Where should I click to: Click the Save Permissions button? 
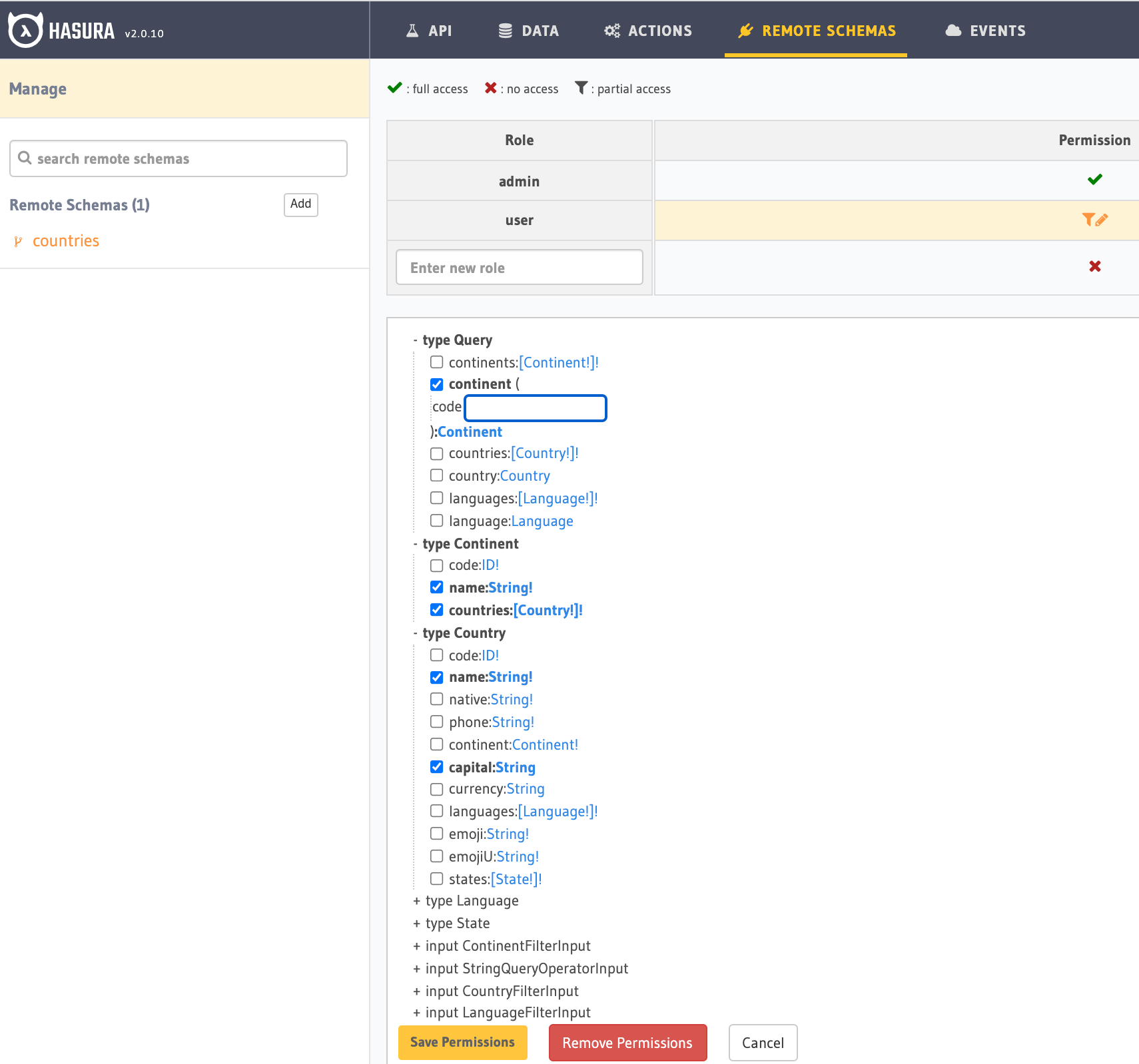click(462, 1042)
